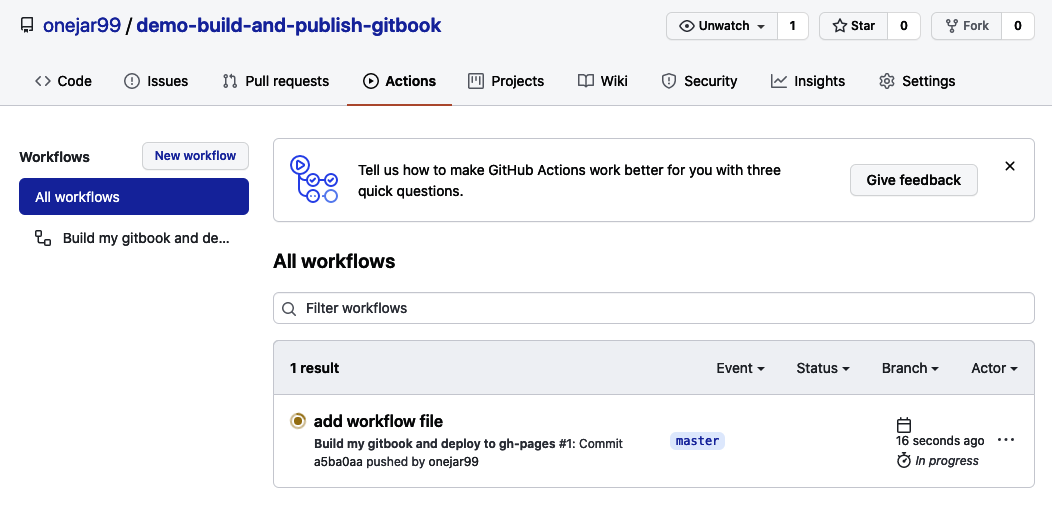Click the master branch label
This screenshot has height=527, width=1052.
[697, 440]
